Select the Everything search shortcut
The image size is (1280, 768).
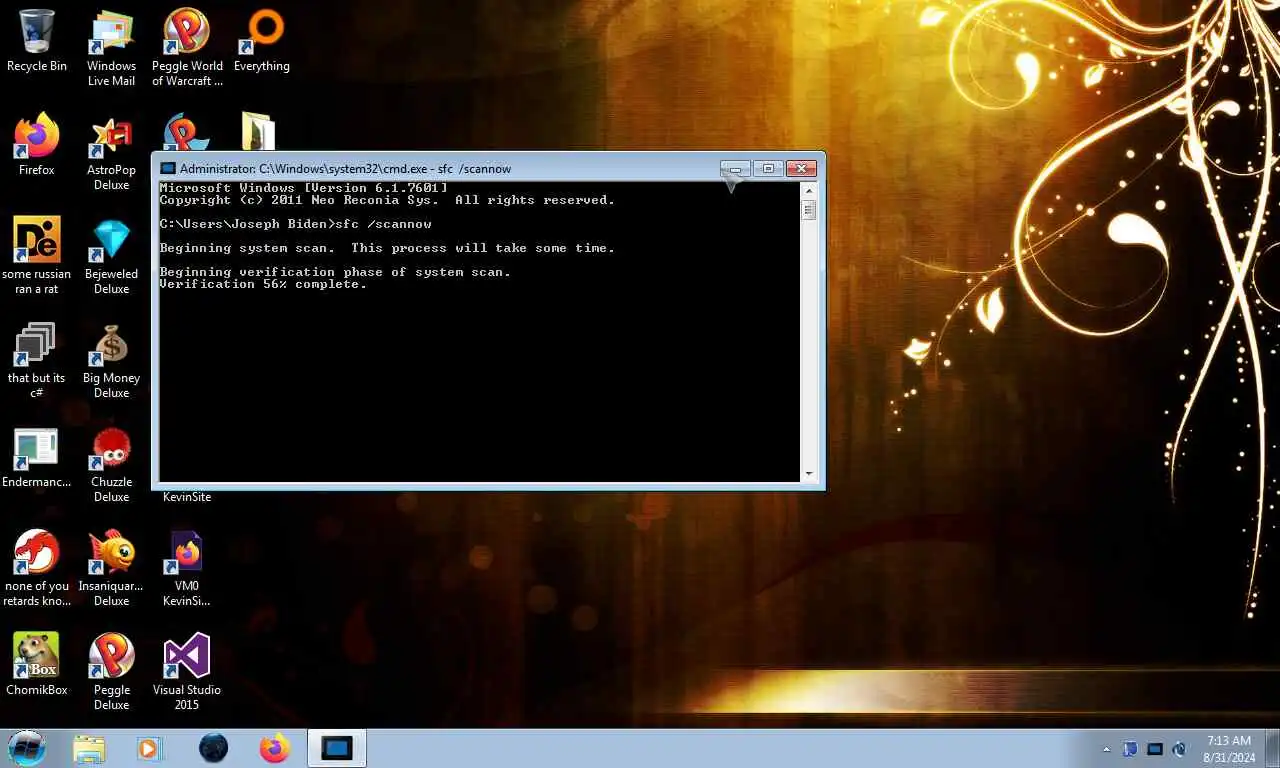[x=262, y=41]
